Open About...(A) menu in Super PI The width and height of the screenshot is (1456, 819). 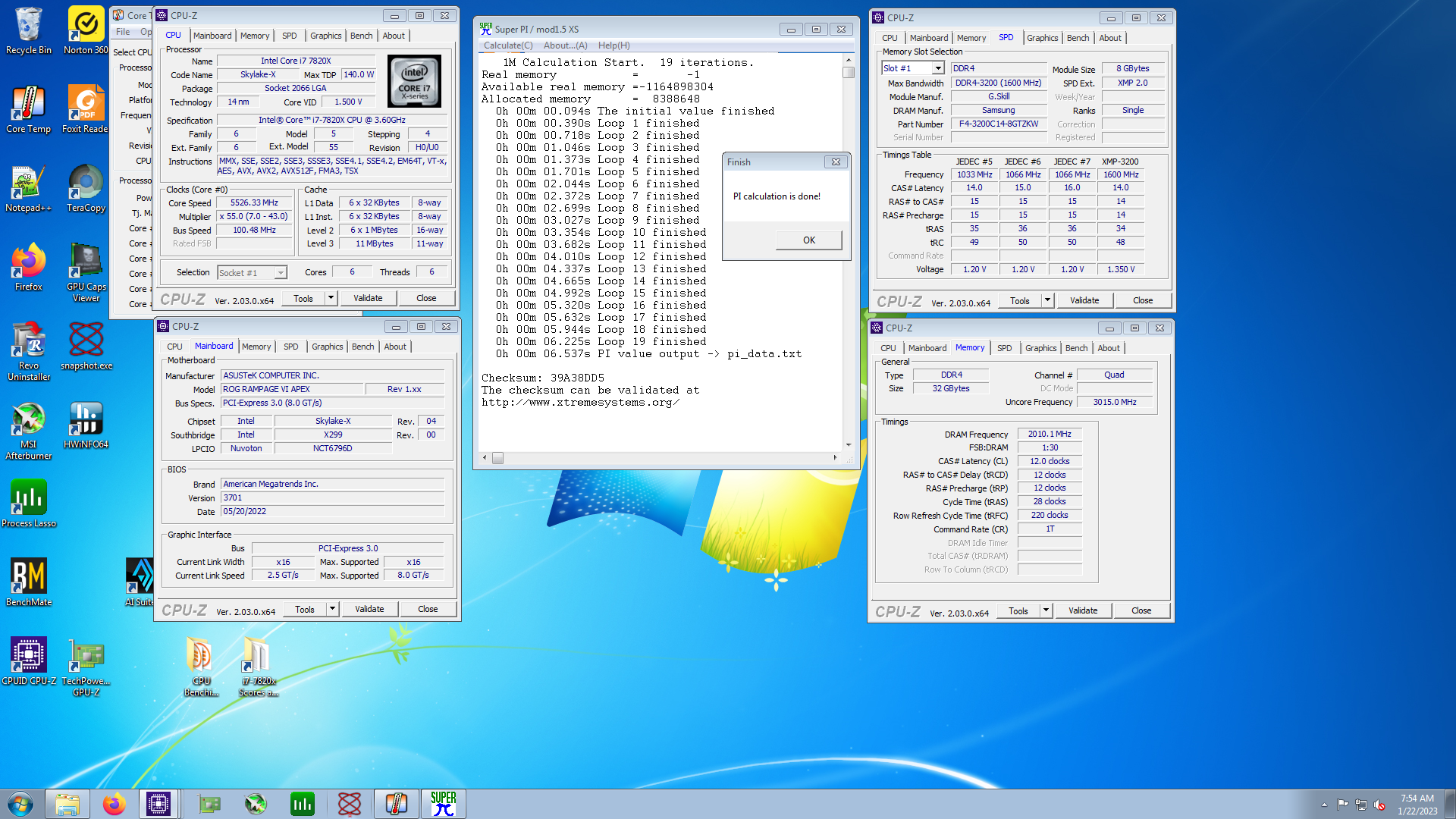(565, 45)
